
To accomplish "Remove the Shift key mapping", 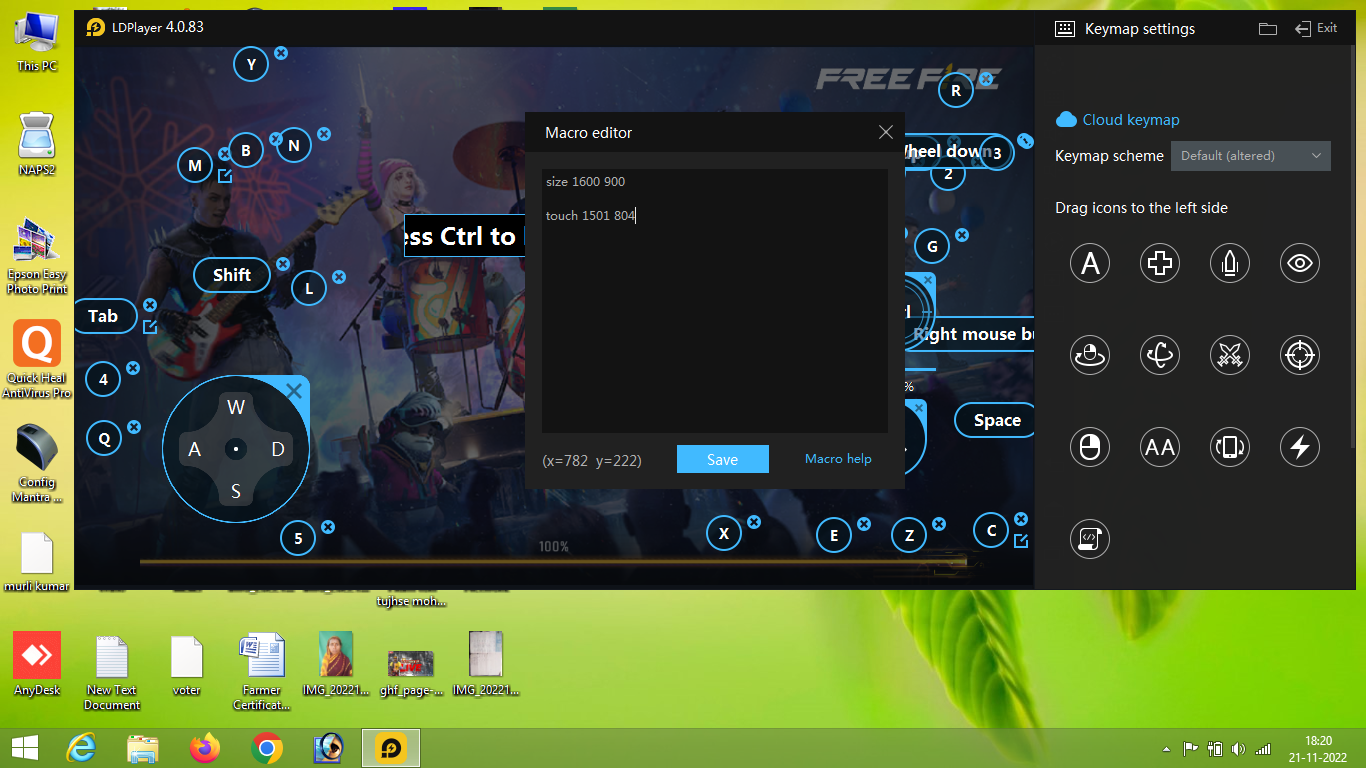I will 283,264.
